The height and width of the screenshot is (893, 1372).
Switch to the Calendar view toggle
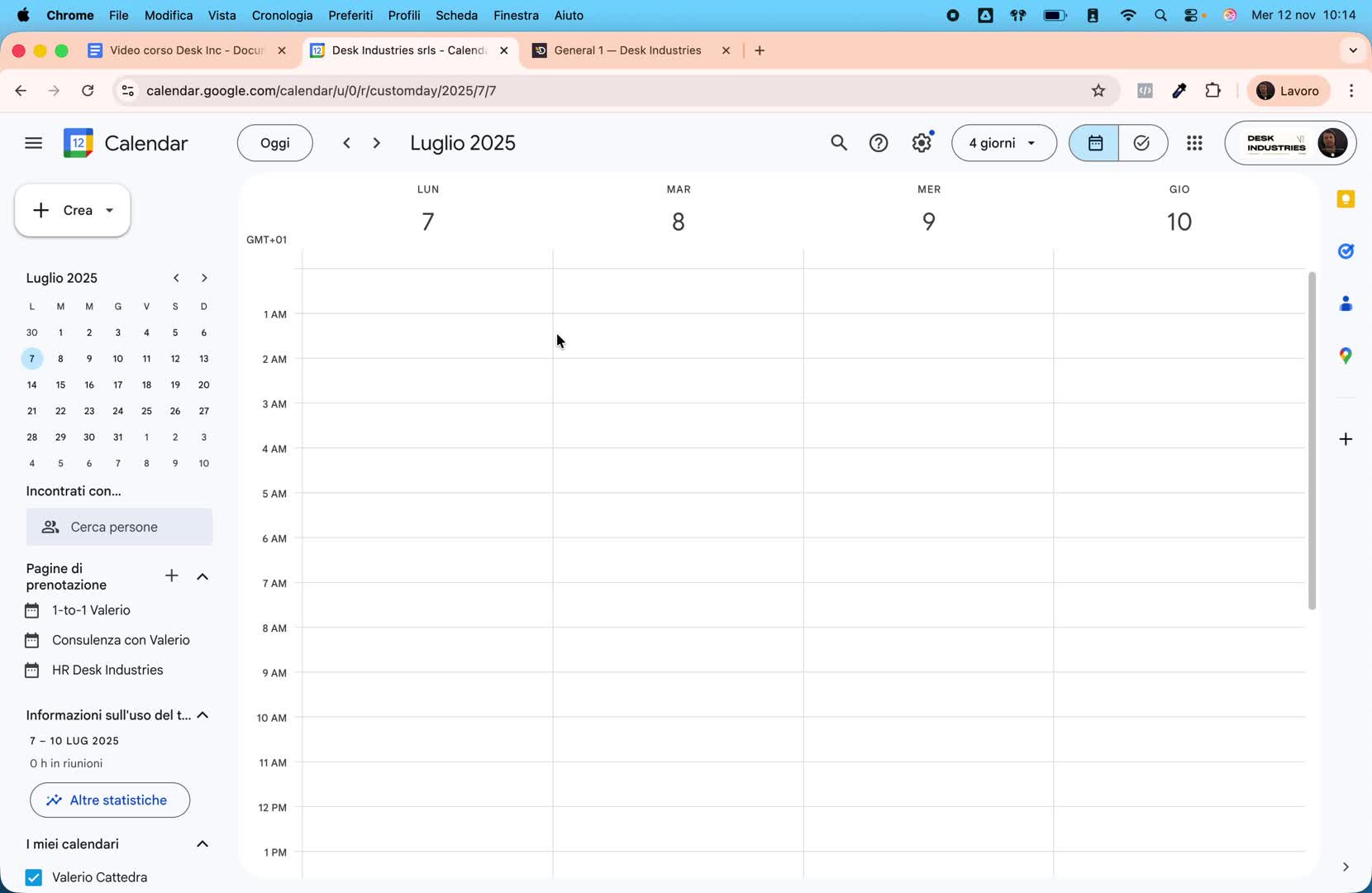coord(1094,143)
